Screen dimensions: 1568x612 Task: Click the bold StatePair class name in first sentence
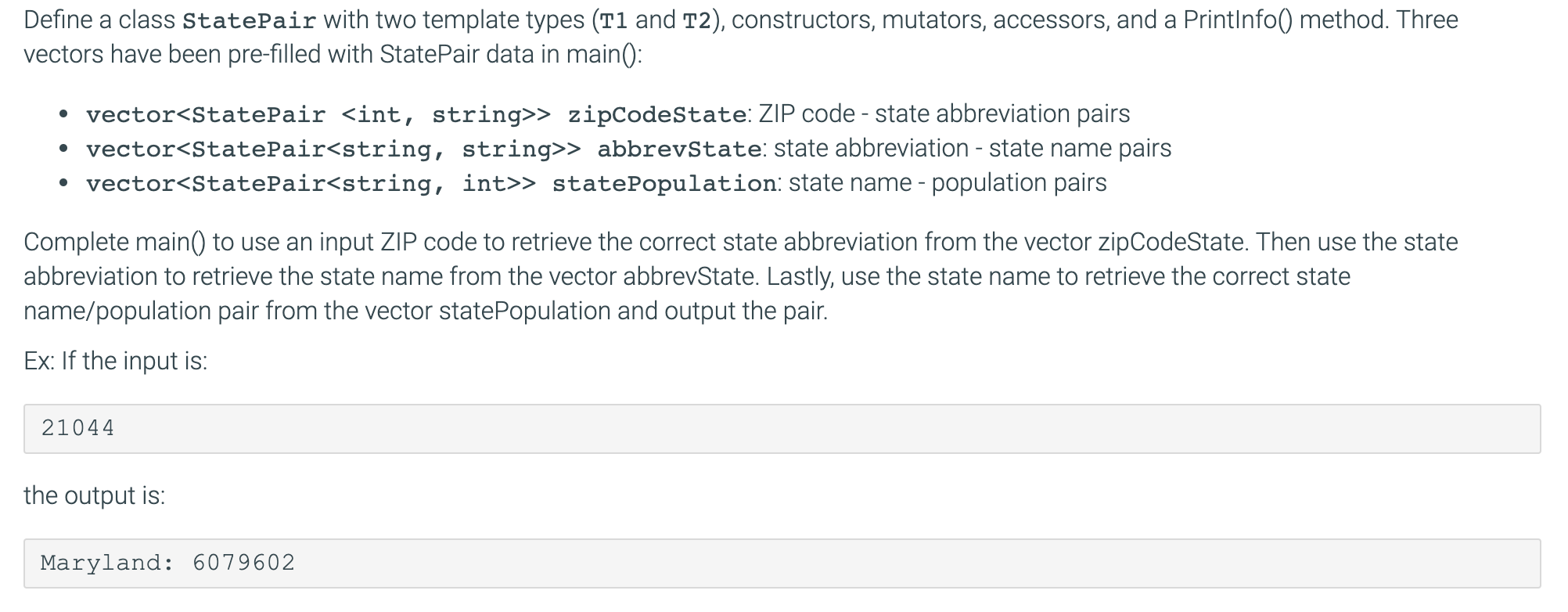[x=249, y=20]
